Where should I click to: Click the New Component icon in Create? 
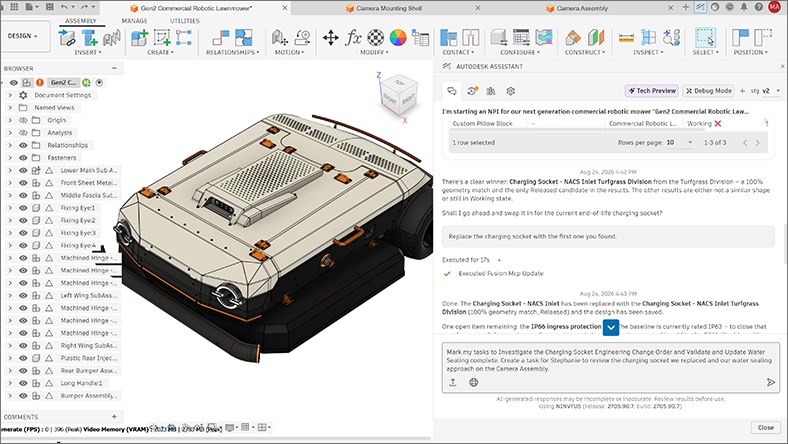tap(139, 38)
